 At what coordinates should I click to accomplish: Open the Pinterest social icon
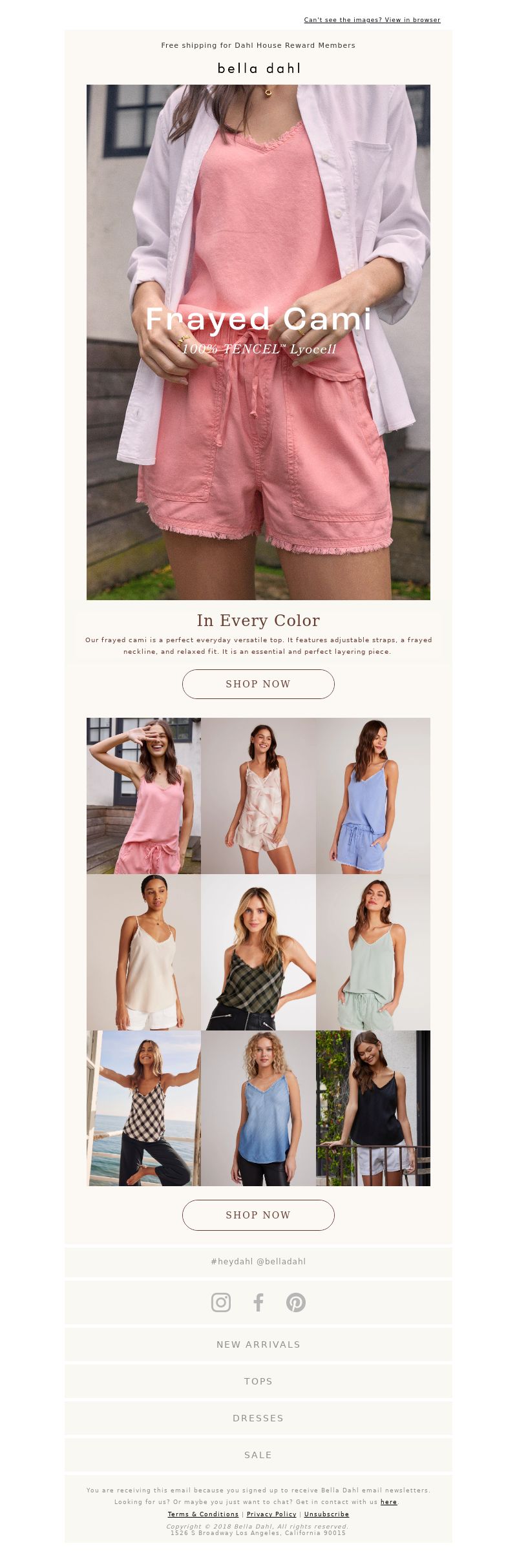coord(296,1302)
